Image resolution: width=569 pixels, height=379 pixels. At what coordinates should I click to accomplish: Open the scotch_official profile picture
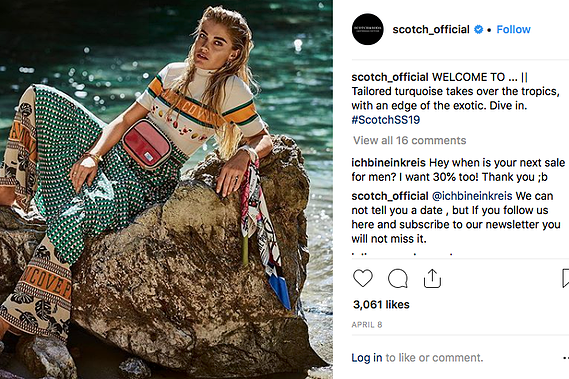point(368,29)
